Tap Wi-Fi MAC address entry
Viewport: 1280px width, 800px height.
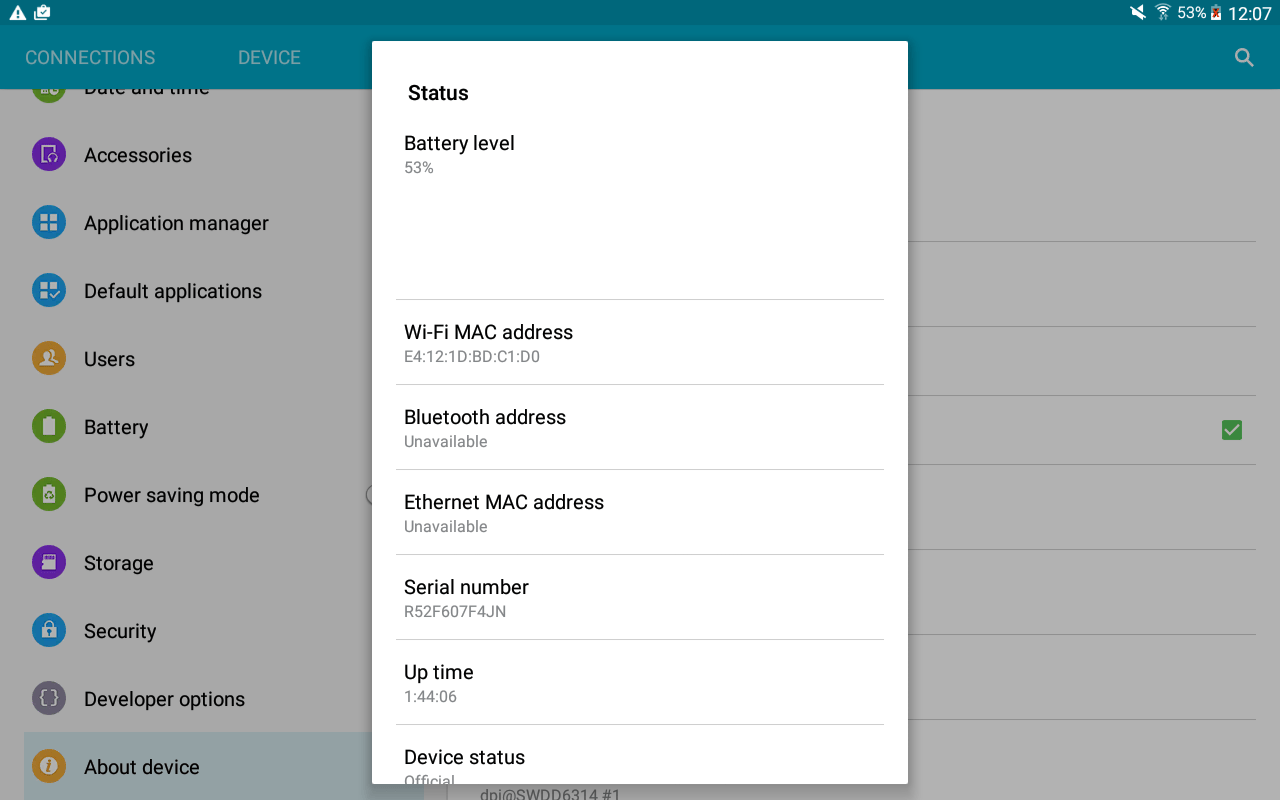(x=640, y=342)
